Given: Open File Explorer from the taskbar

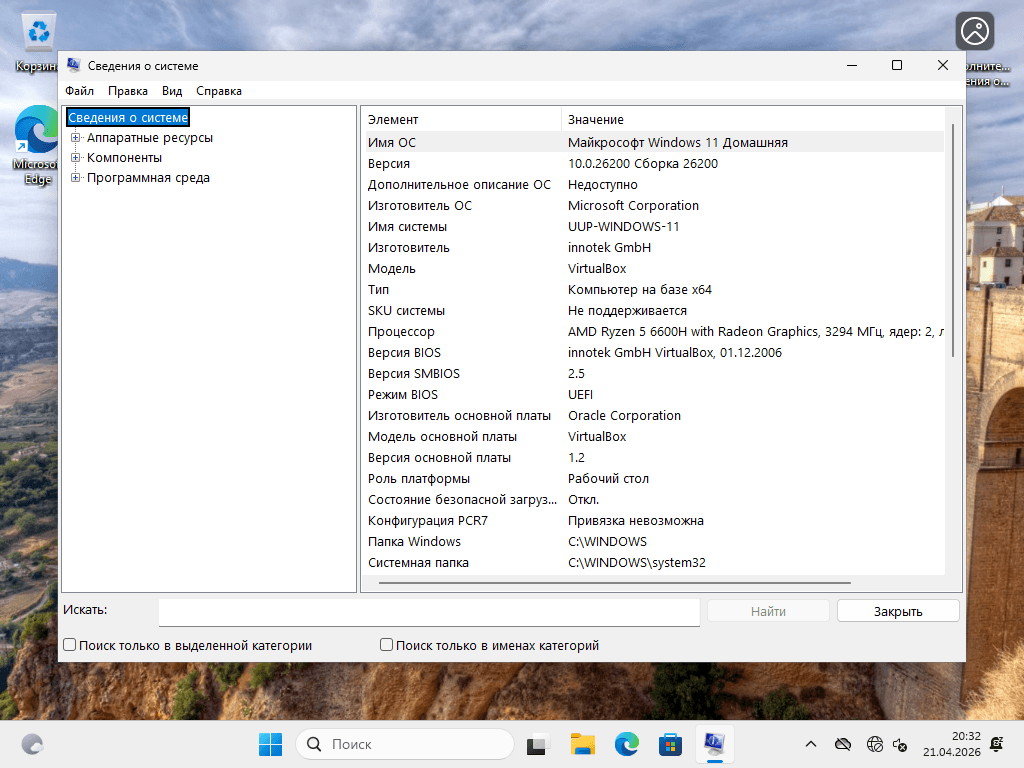Looking at the screenshot, I should pyautogui.click(x=583, y=744).
